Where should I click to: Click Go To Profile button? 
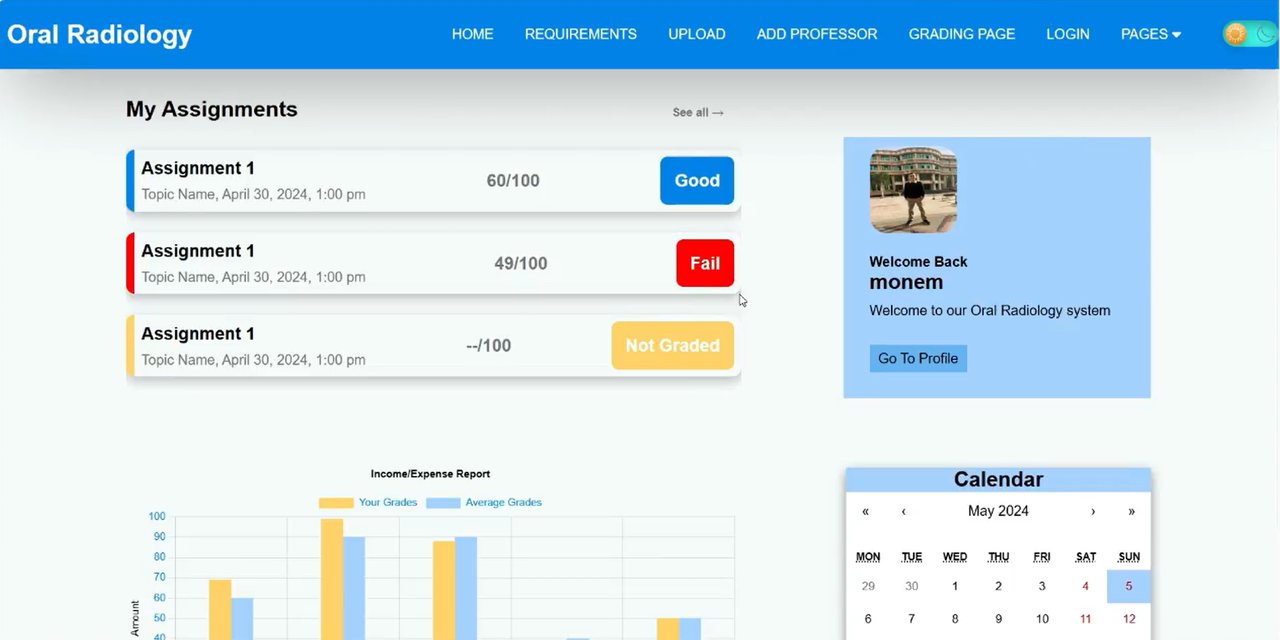(x=918, y=358)
